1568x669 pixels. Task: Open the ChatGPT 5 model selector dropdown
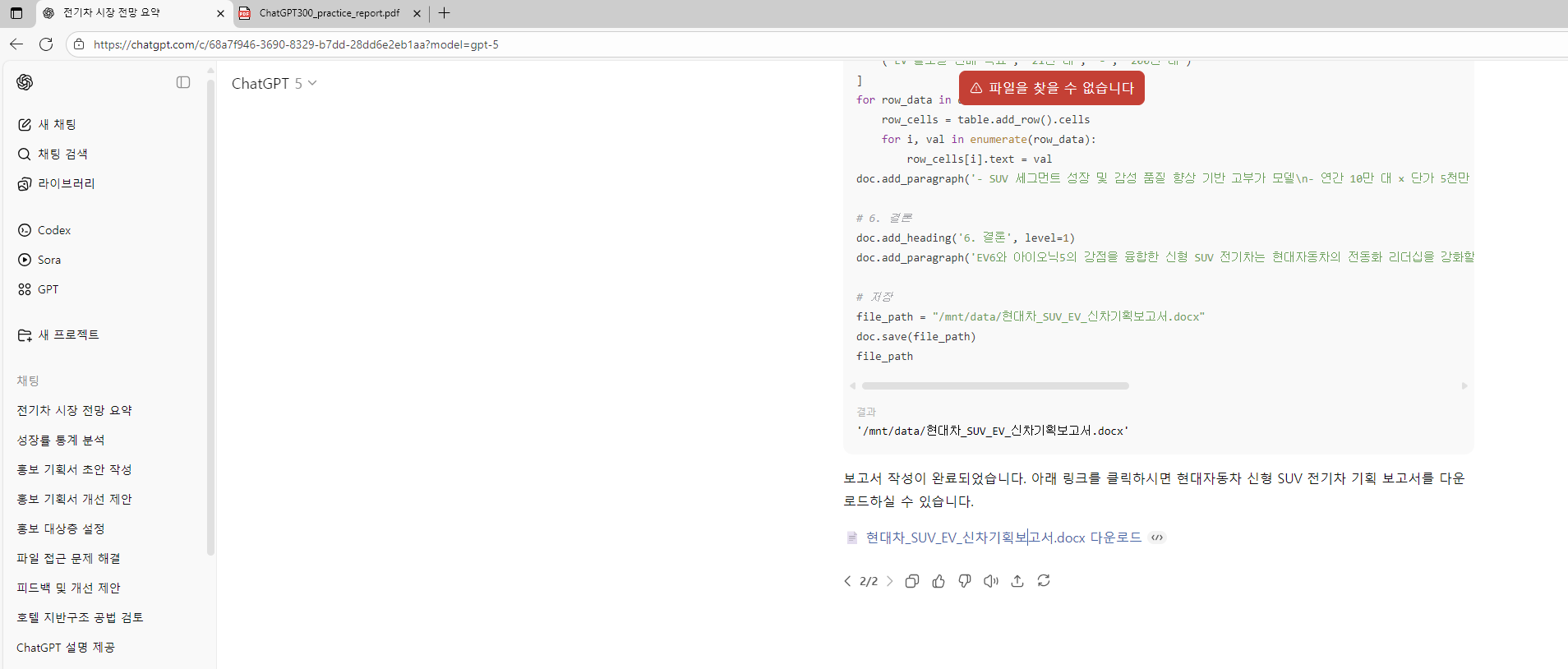(274, 83)
